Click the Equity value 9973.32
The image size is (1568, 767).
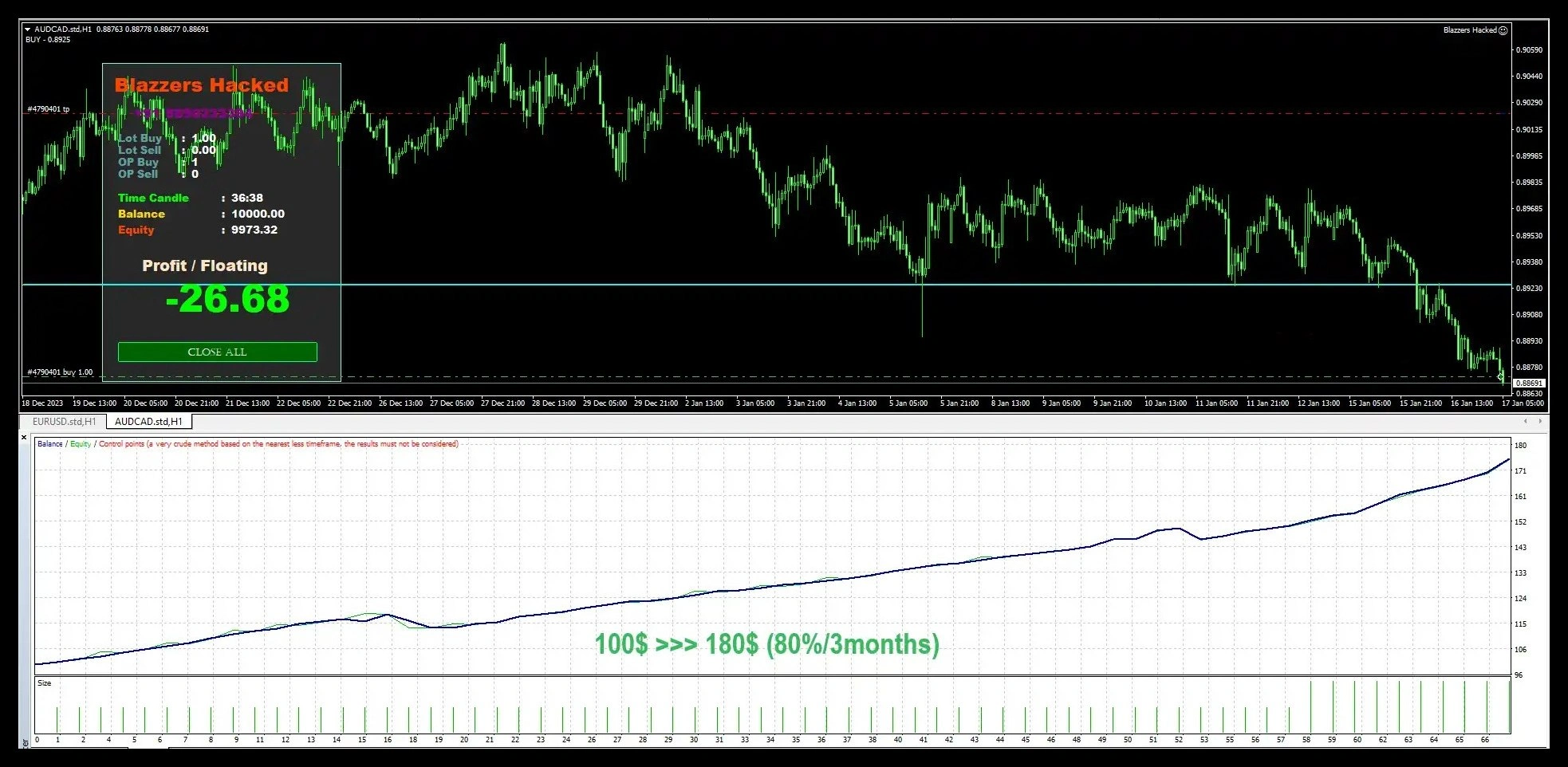click(x=254, y=230)
